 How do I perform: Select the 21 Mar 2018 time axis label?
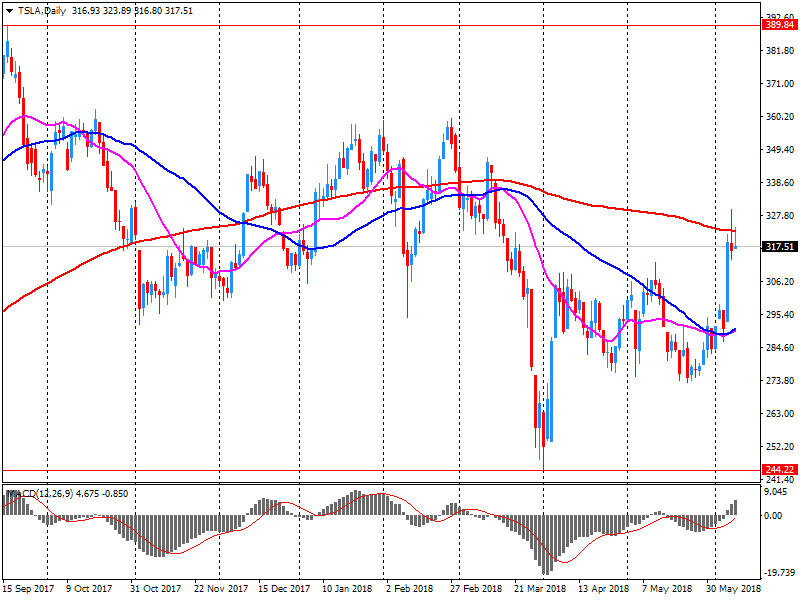click(539, 588)
